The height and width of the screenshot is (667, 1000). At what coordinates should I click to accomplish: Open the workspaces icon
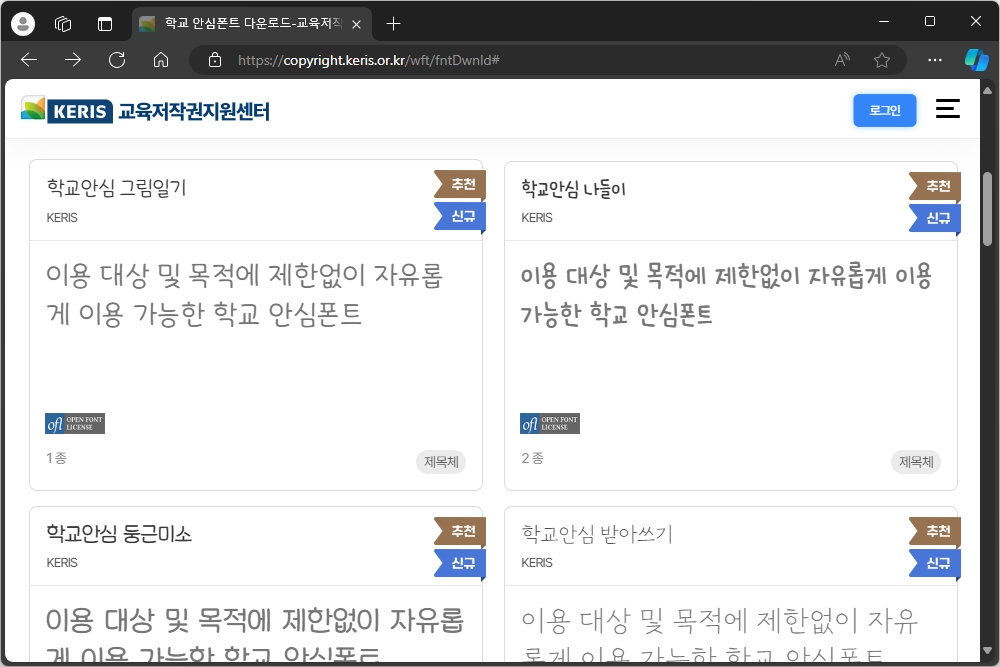62,24
